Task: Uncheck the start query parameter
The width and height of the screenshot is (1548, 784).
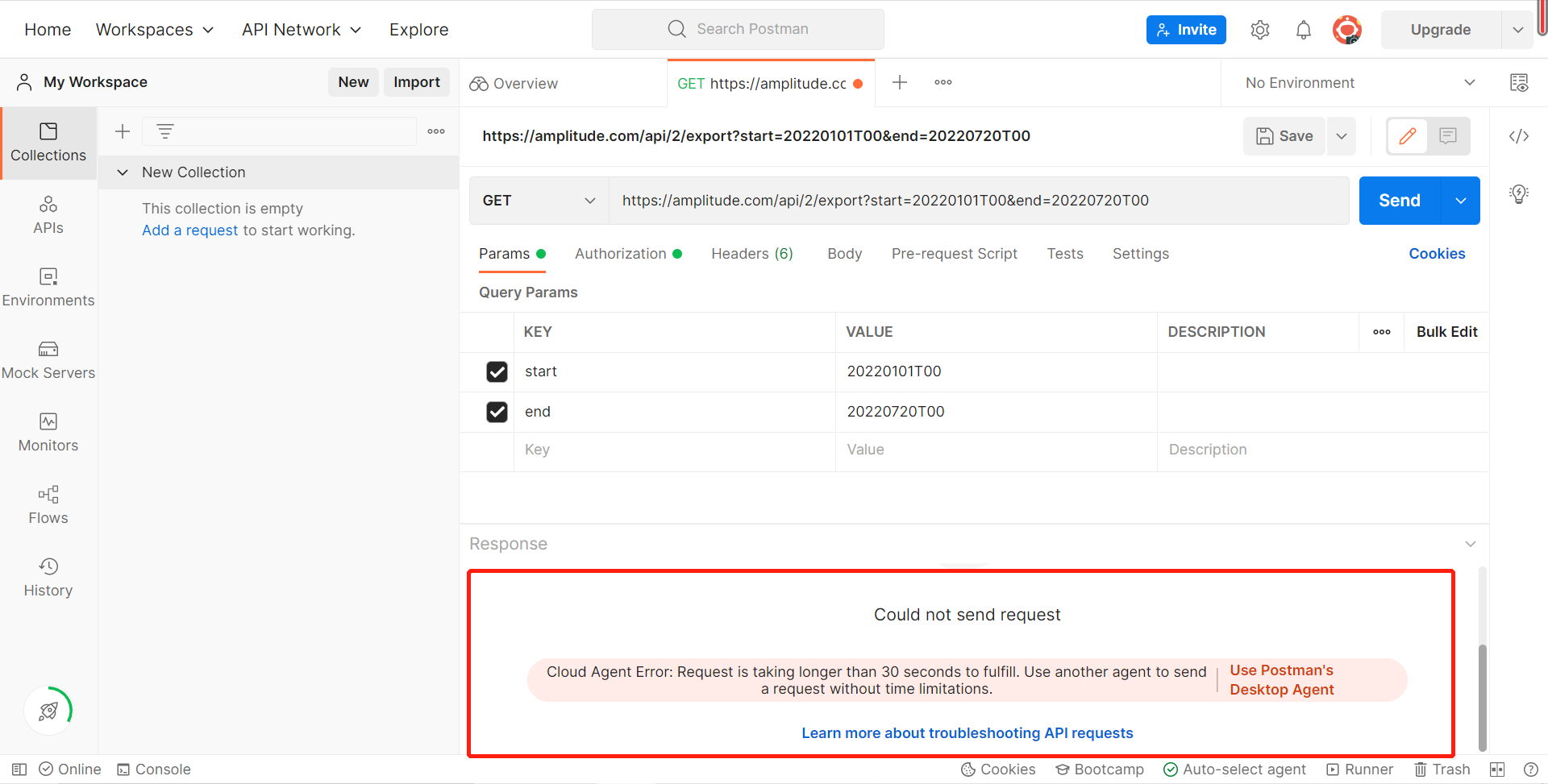Action: (x=497, y=371)
